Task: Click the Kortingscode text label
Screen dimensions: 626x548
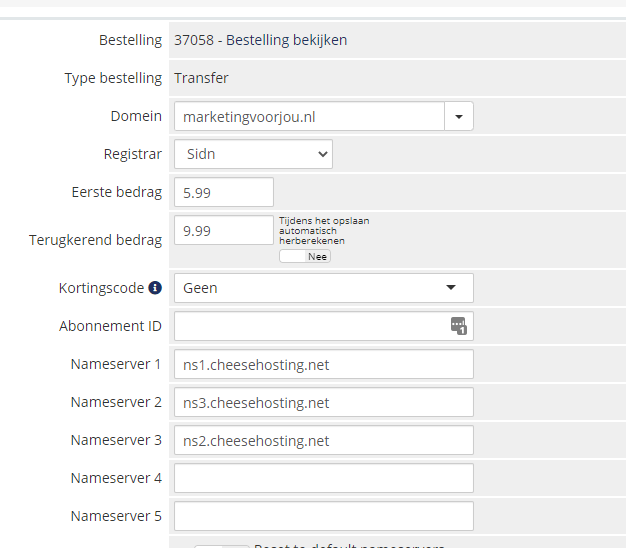Action: (x=100, y=288)
